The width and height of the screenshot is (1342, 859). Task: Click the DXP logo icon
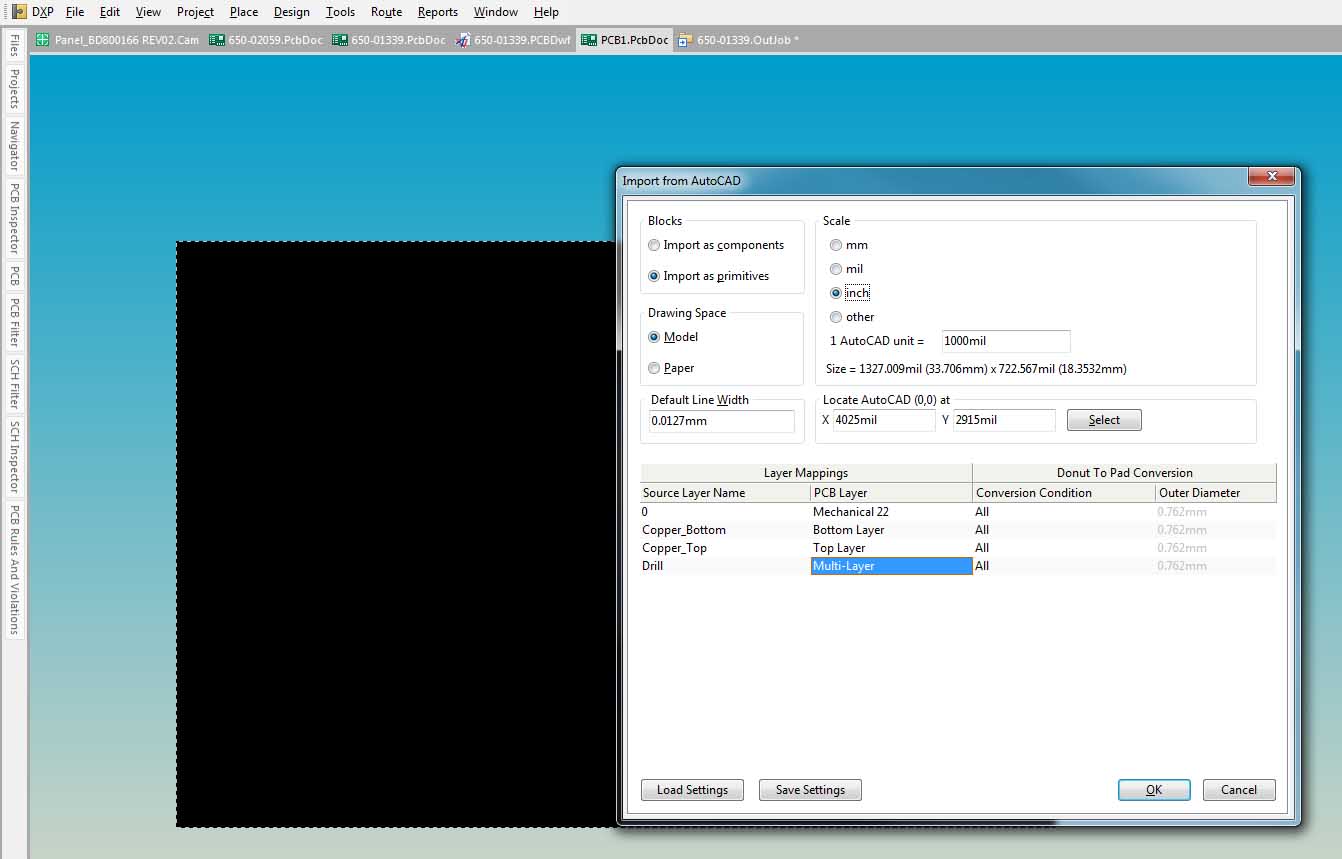point(18,12)
